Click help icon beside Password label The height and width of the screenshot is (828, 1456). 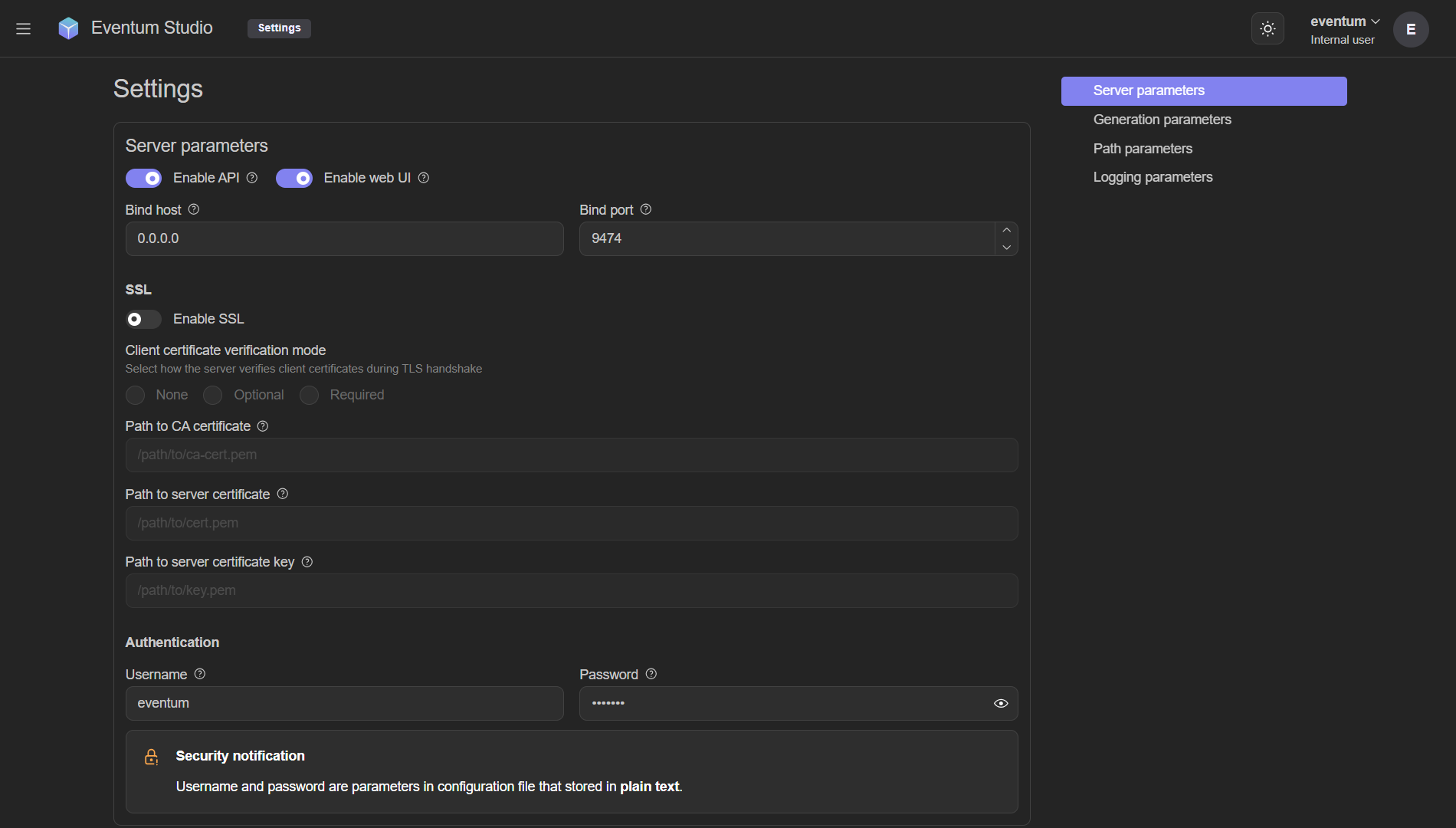click(x=651, y=674)
